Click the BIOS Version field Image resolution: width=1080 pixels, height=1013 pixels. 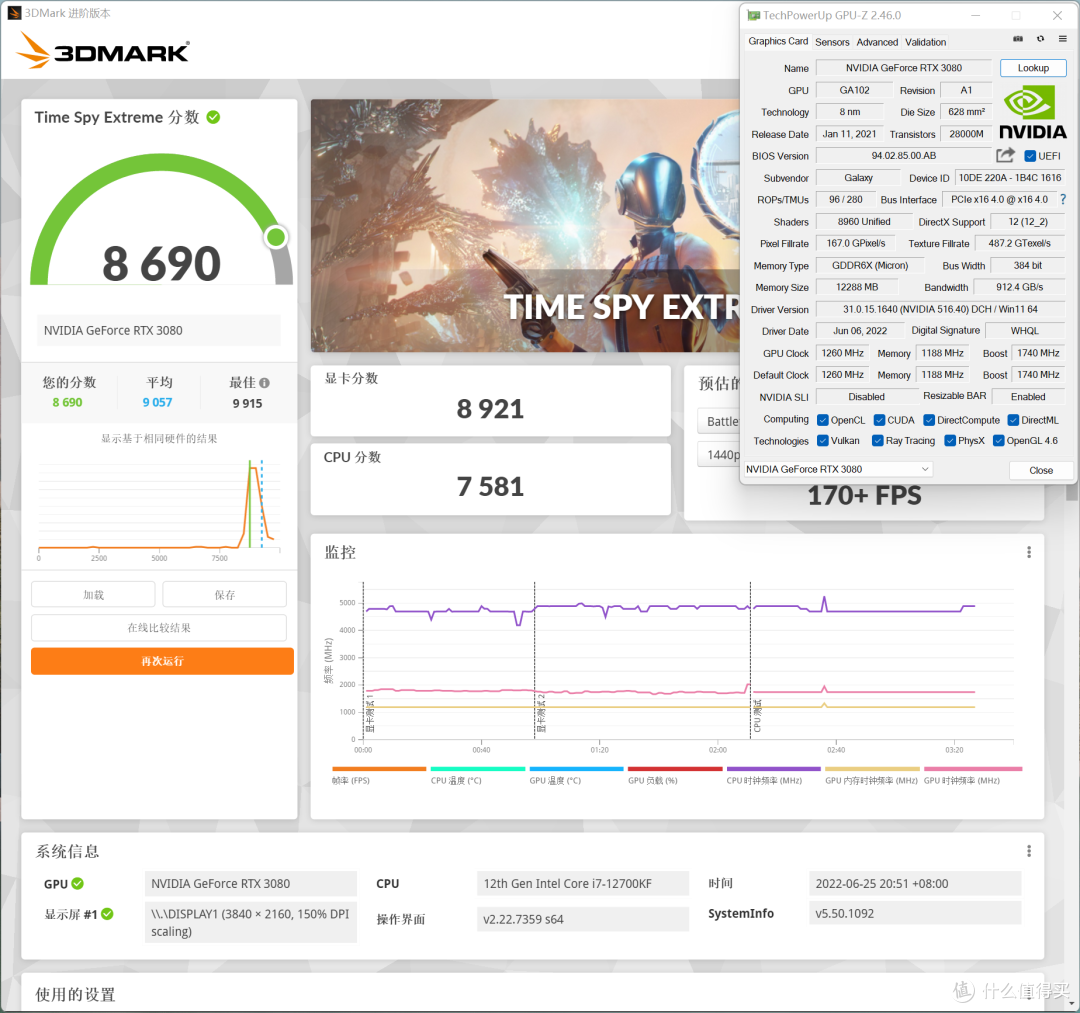pyautogui.click(x=904, y=156)
